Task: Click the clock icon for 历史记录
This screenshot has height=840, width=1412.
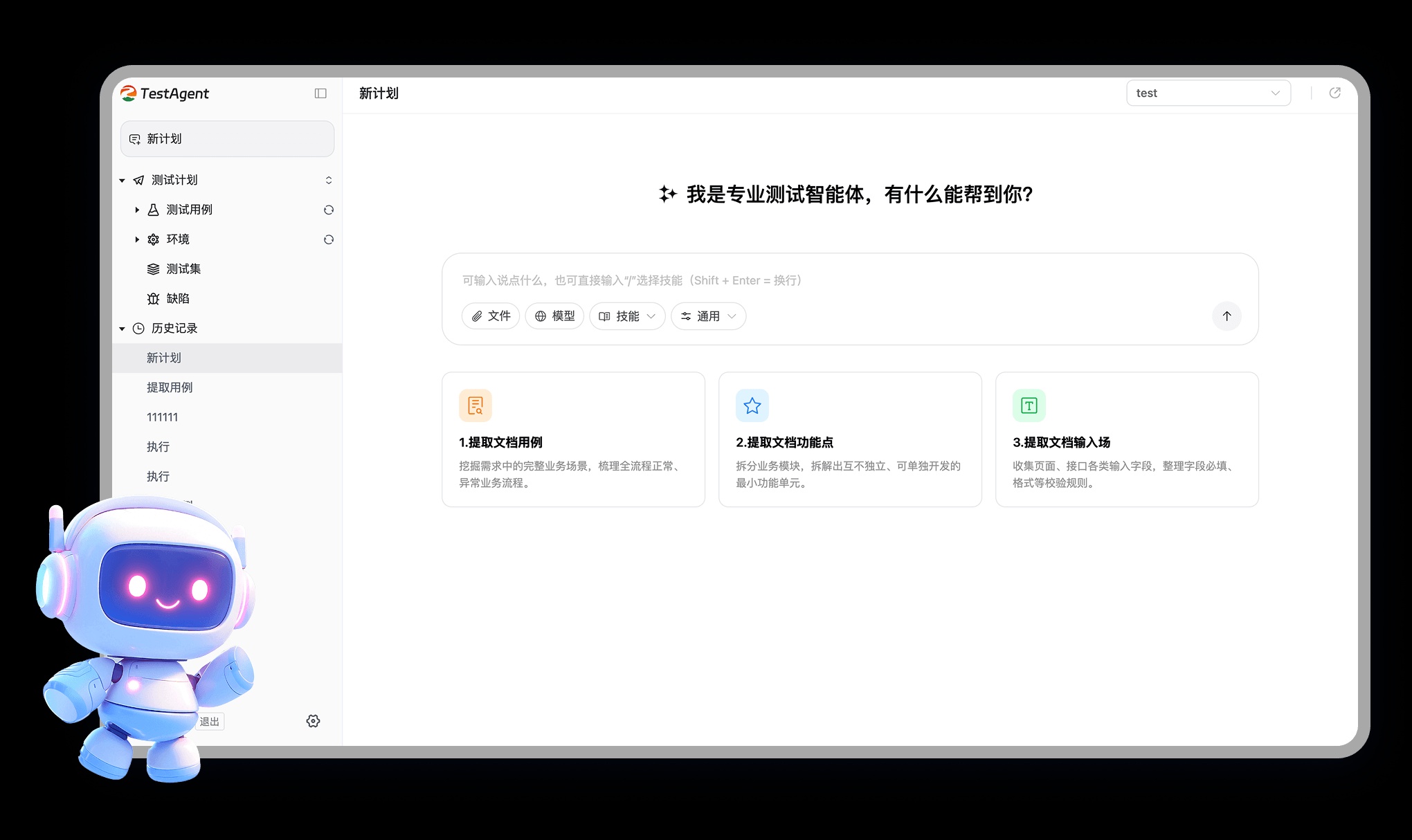Action: pyautogui.click(x=138, y=329)
